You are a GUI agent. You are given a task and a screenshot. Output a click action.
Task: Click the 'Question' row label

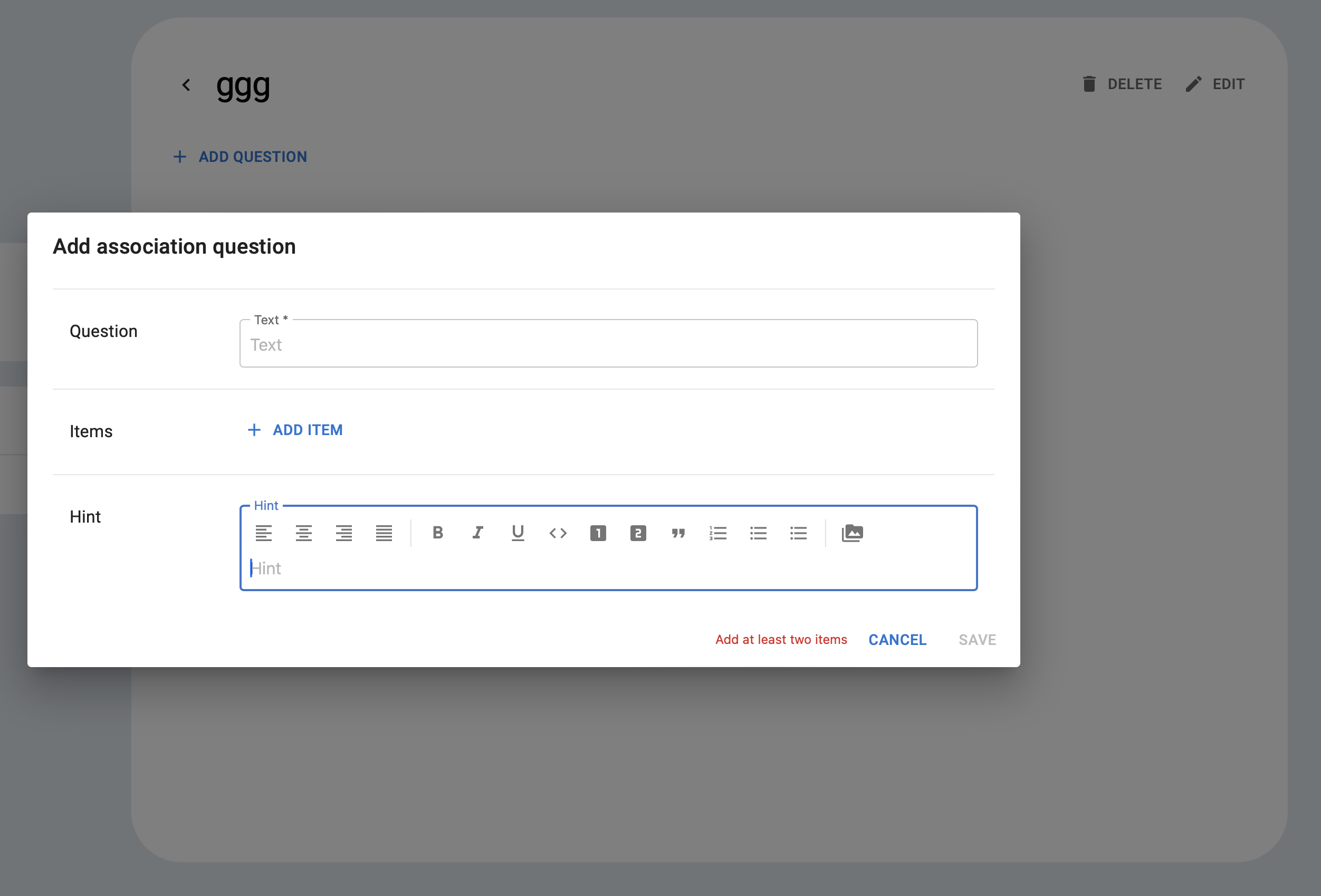[x=103, y=331]
